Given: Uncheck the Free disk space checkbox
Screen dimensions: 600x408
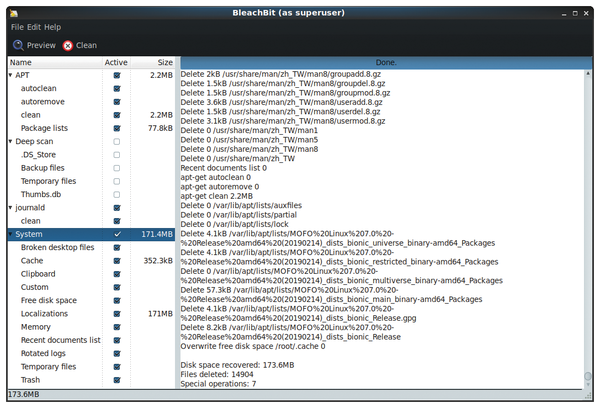Looking at the screenshot, I should click(117, 300).
